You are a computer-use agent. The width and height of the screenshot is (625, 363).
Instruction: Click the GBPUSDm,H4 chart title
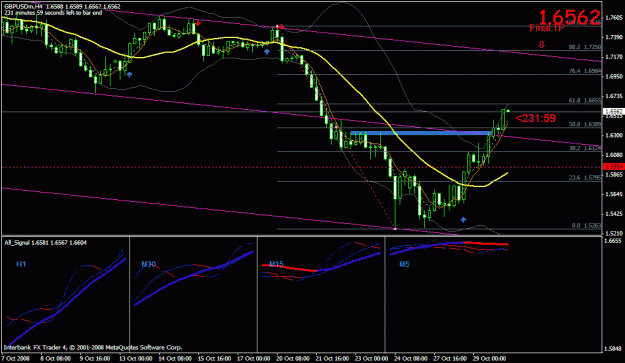23,7
